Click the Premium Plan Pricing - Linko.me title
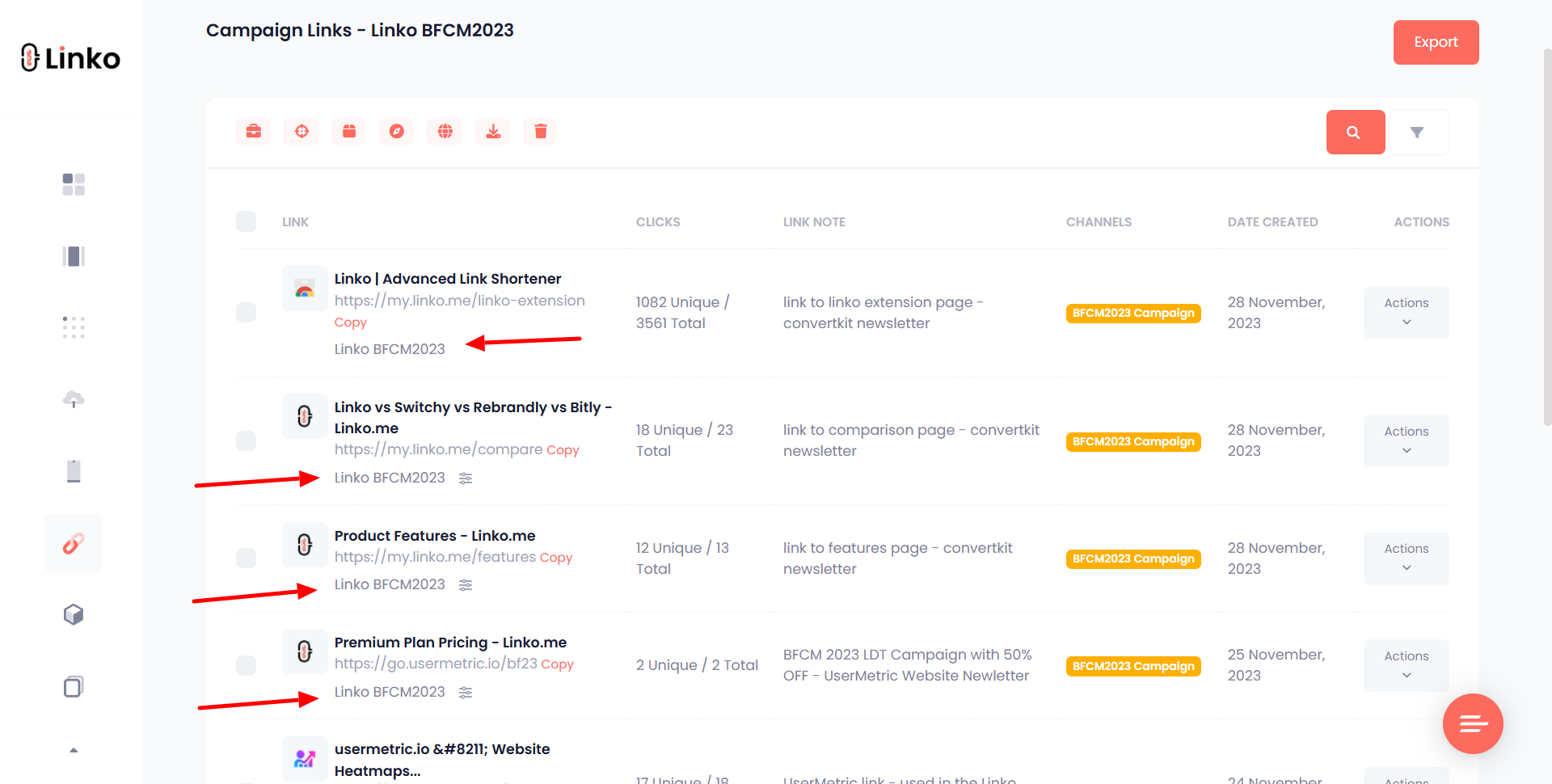Screen dimensions: 1552x784 pyautogui.click(x=450, y=643)
